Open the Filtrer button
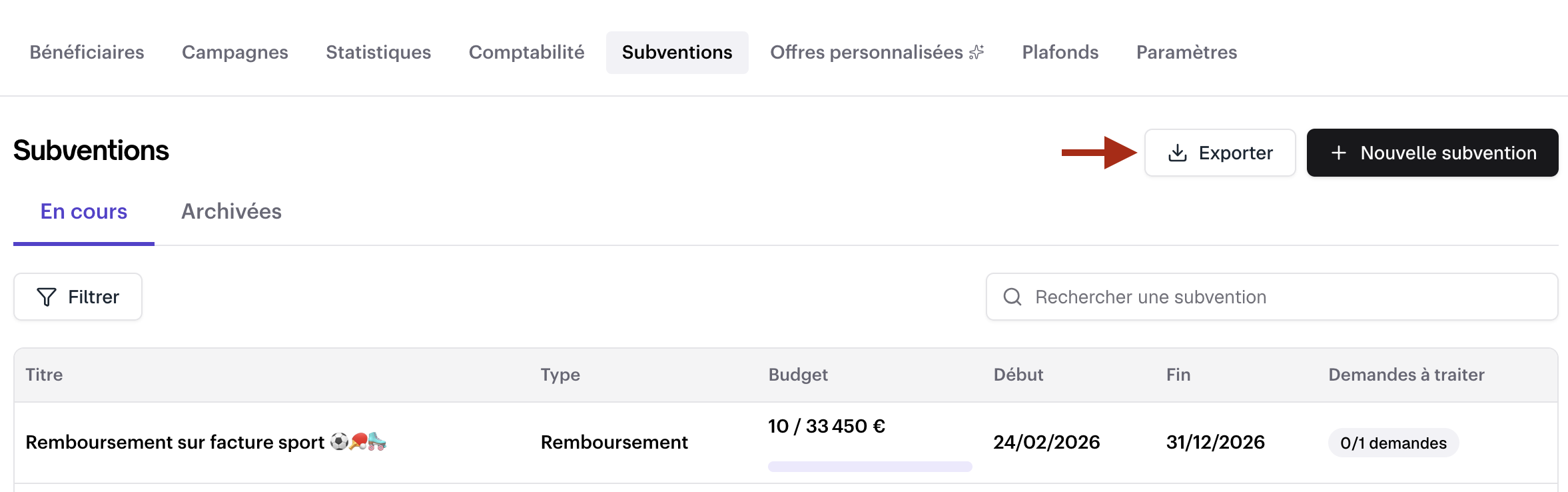Screen dimensions: 1568x492 (x=78, y=297)
